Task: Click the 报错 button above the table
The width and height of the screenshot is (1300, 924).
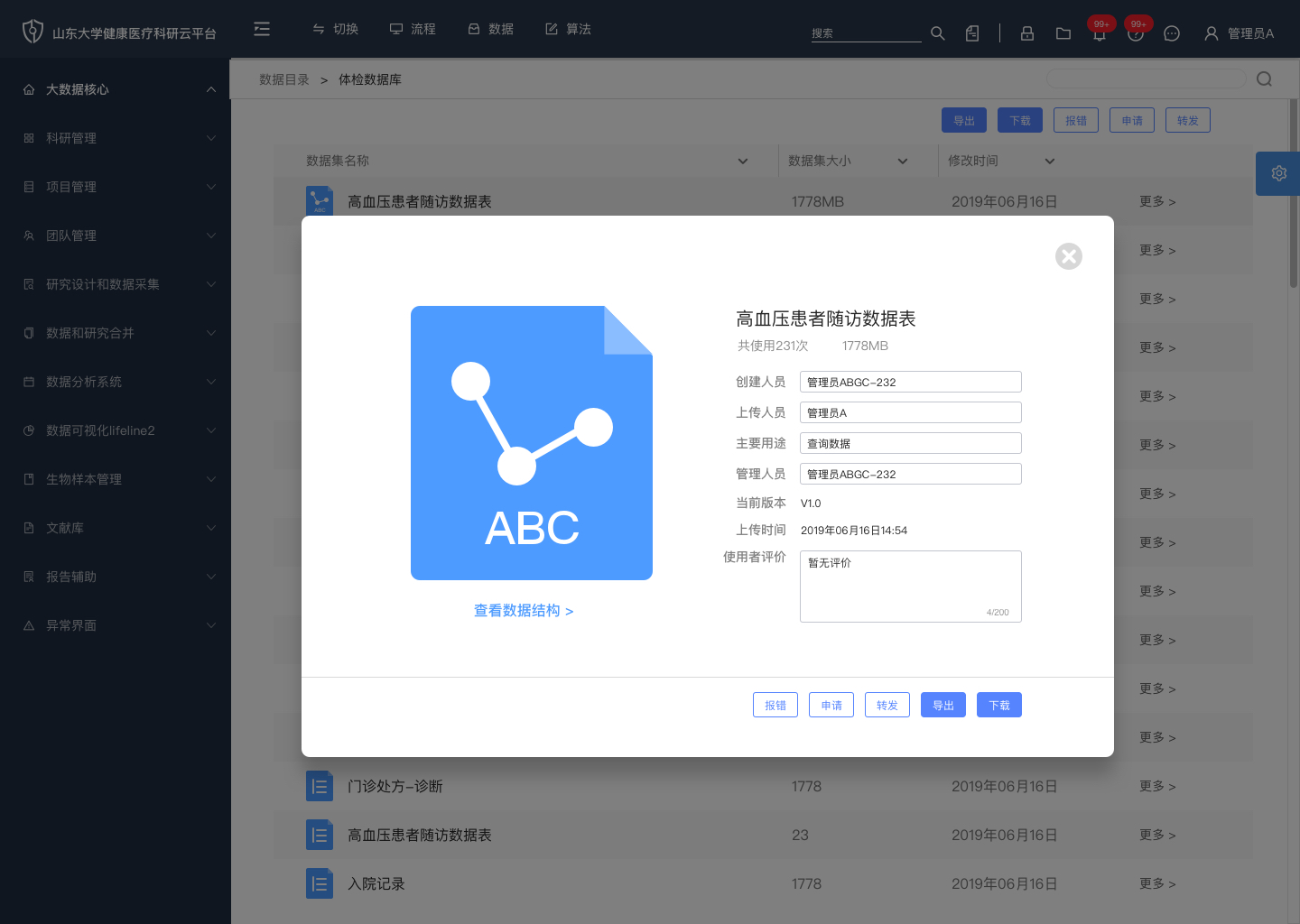Action: 1076,120
